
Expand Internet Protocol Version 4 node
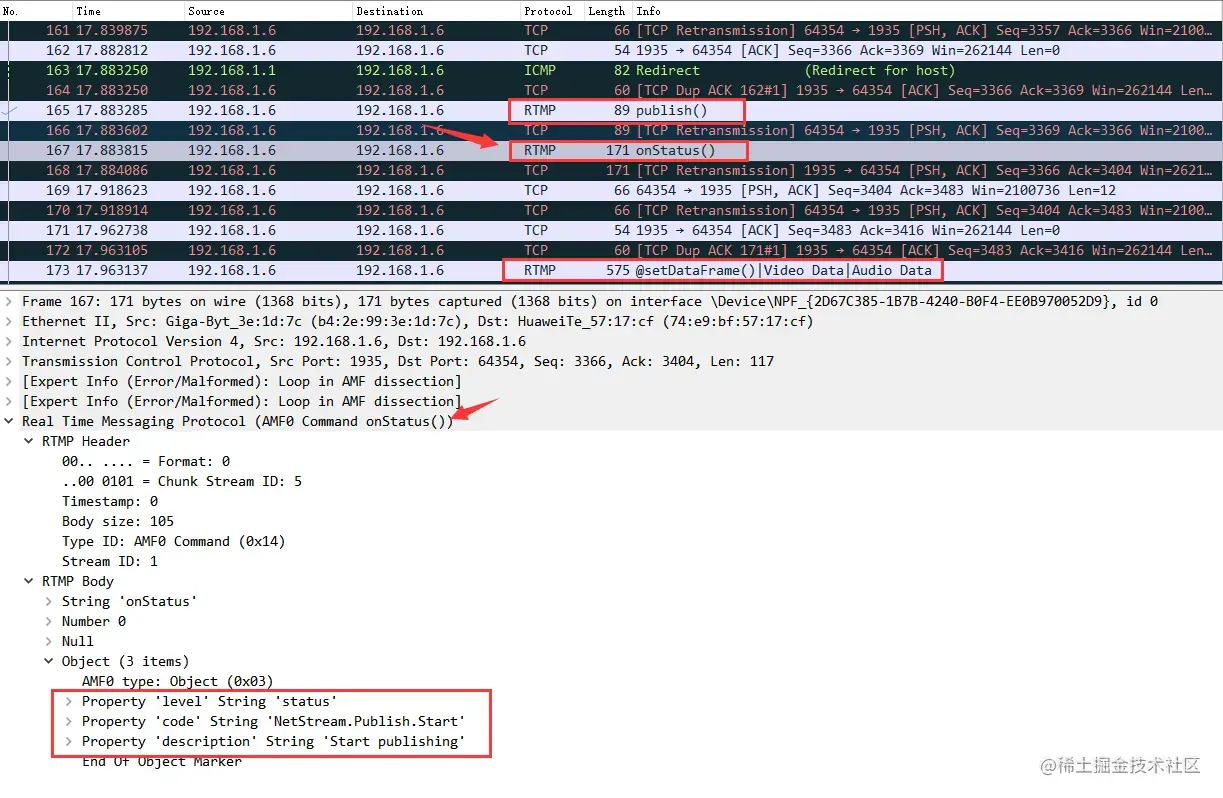10,341
